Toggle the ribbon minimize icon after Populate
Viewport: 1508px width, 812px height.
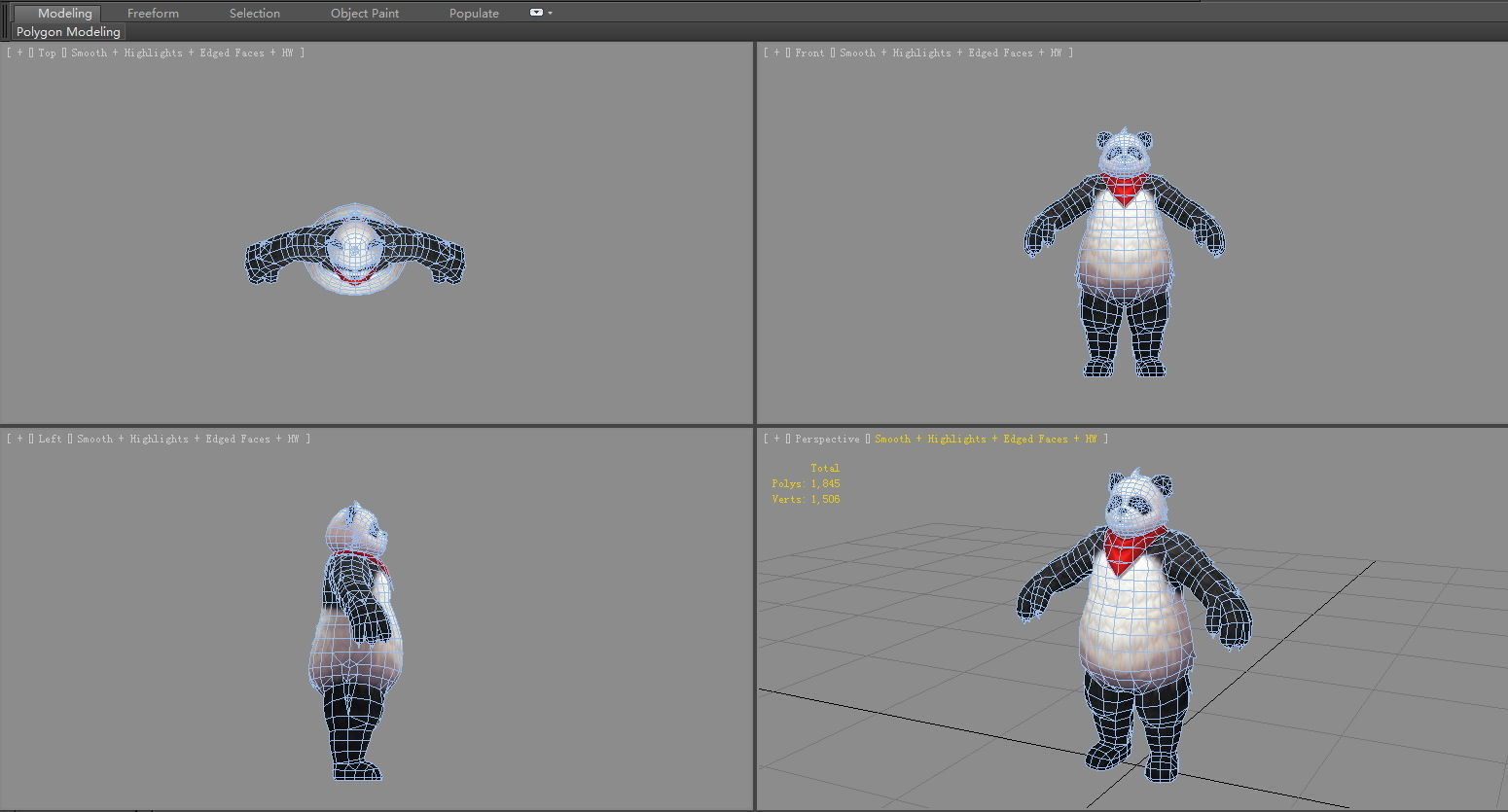[x=536, y=13]
